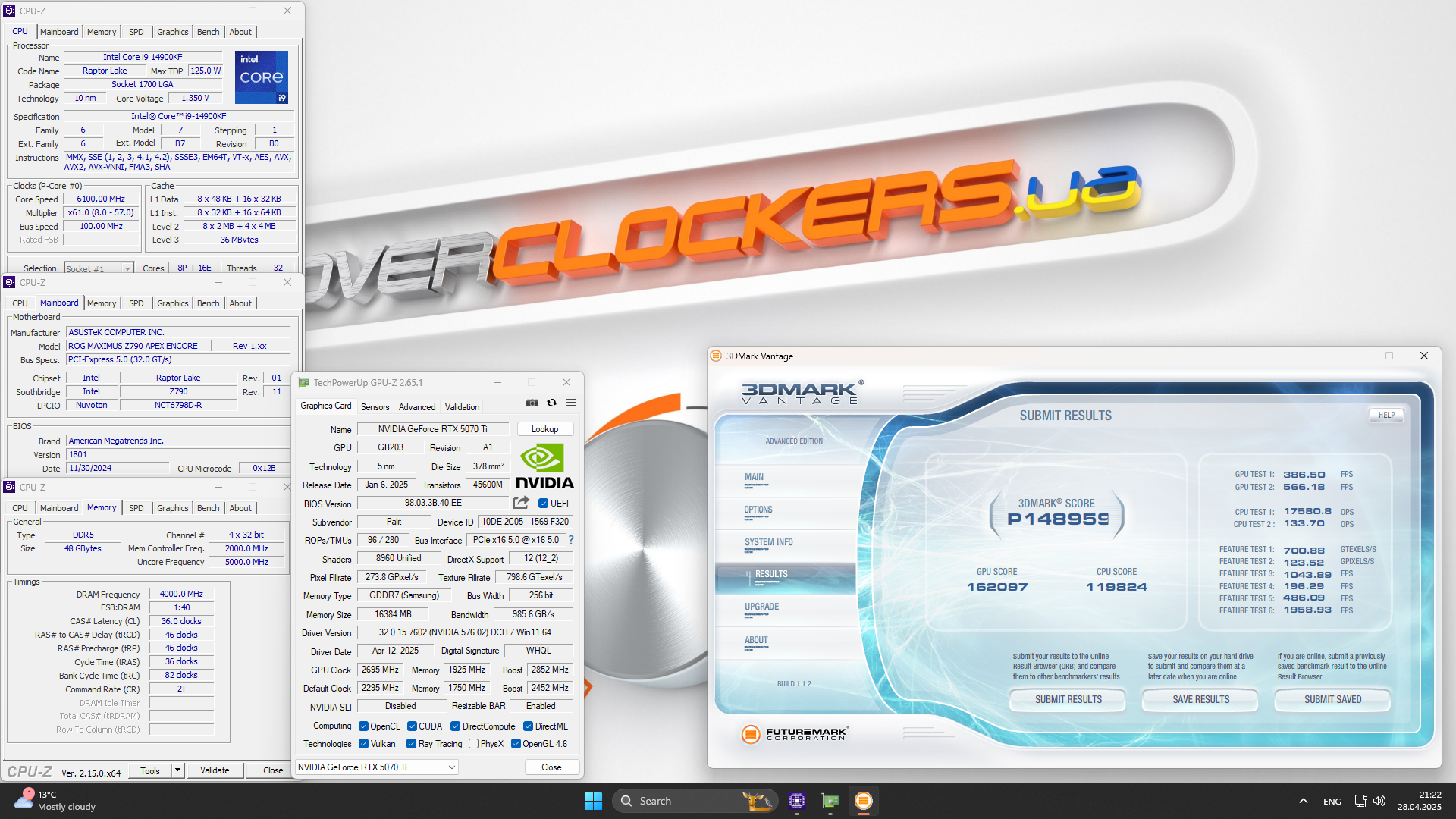Click the GPU-Z Name field
This screenshot has width=1456, height=819.
pyautogui.click(x=433, y=429)
